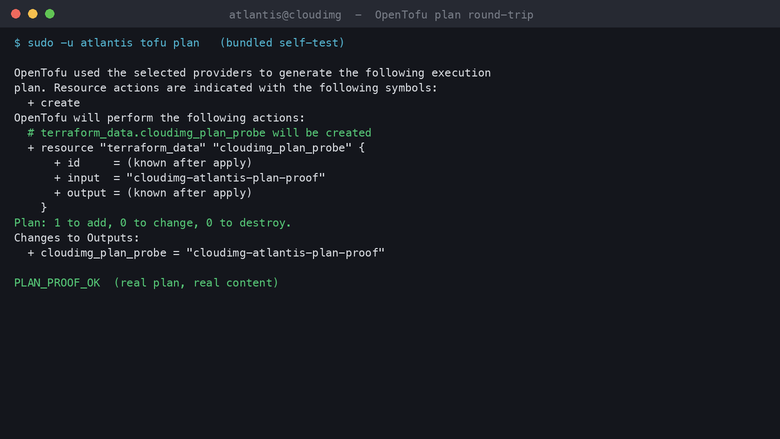Click the green maximize window button
This screenshot has width=780, height=439.
click(x=50, y=14)
